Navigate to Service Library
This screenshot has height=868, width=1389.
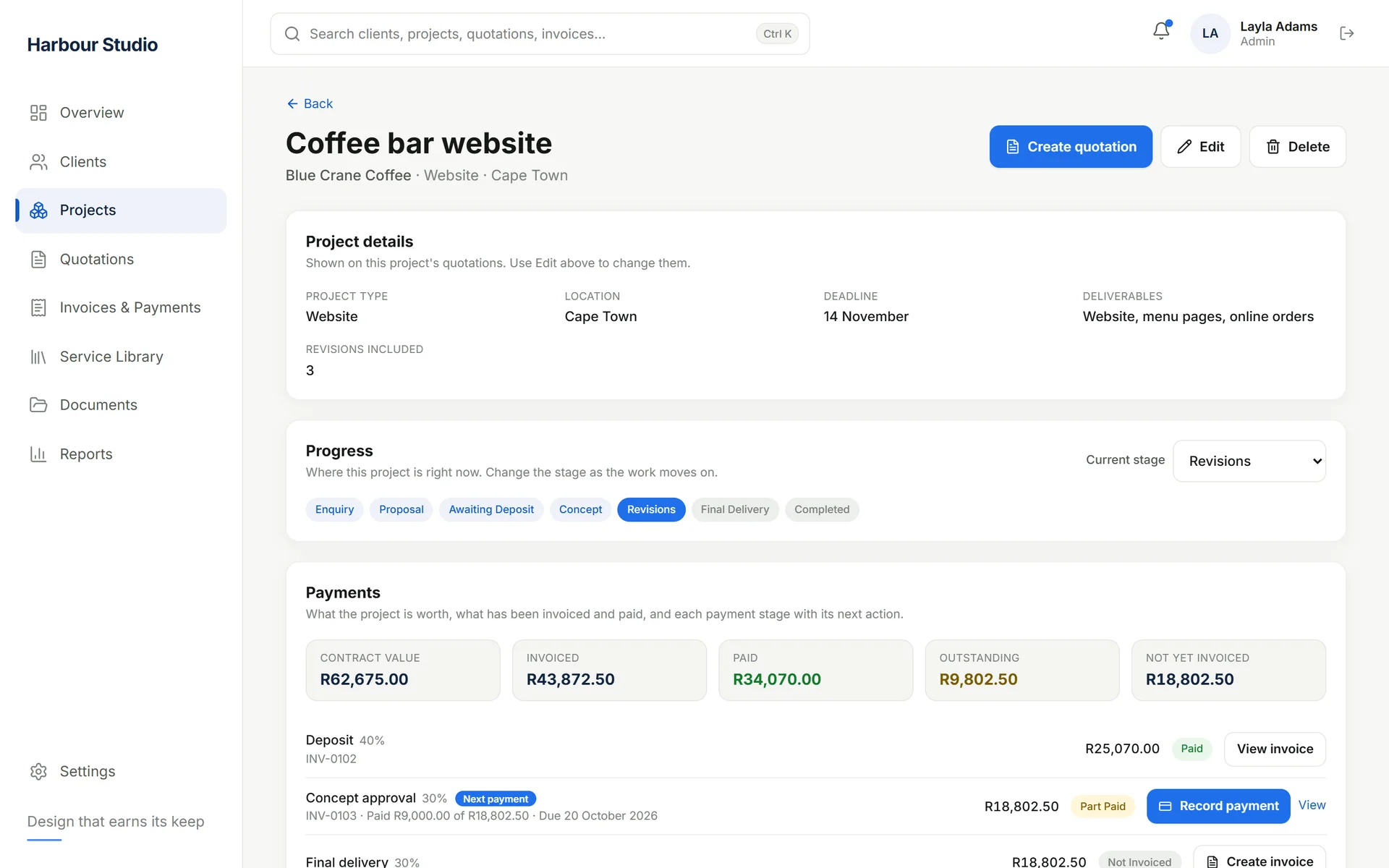point(121,357)
